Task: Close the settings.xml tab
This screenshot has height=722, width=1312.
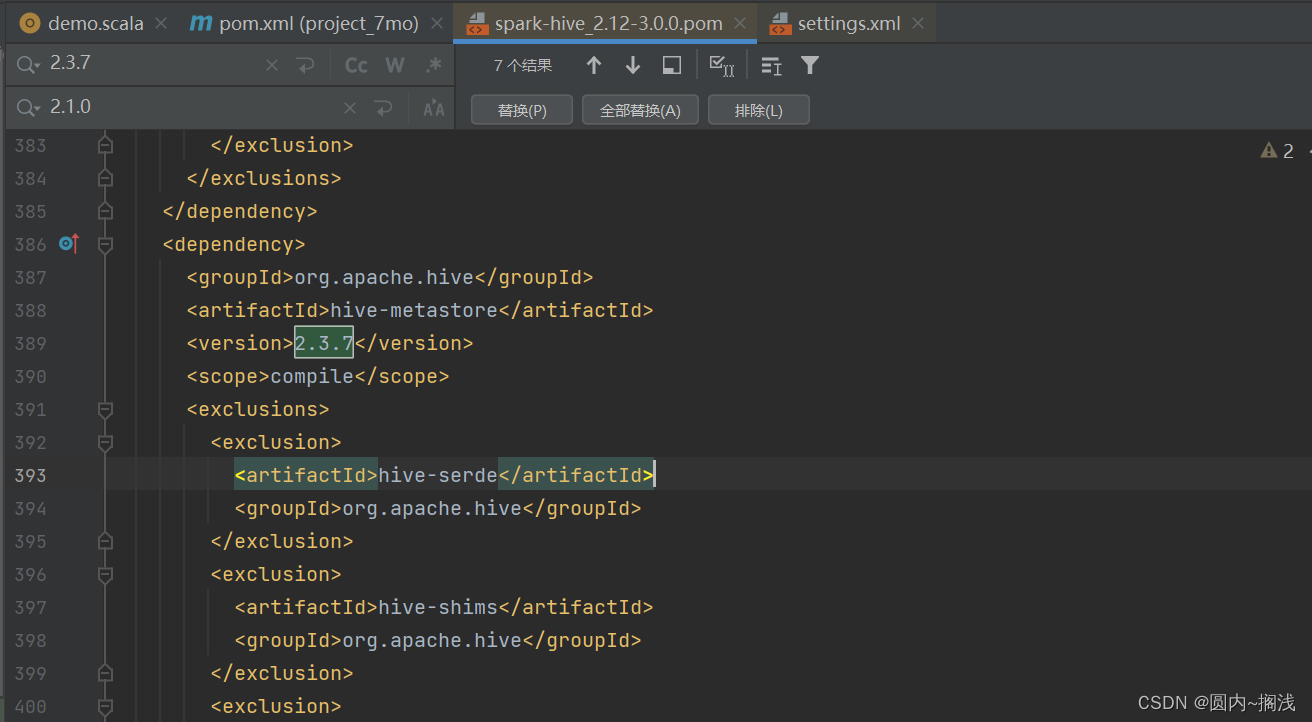Action: pyautogui.click(x=918, y=24)
